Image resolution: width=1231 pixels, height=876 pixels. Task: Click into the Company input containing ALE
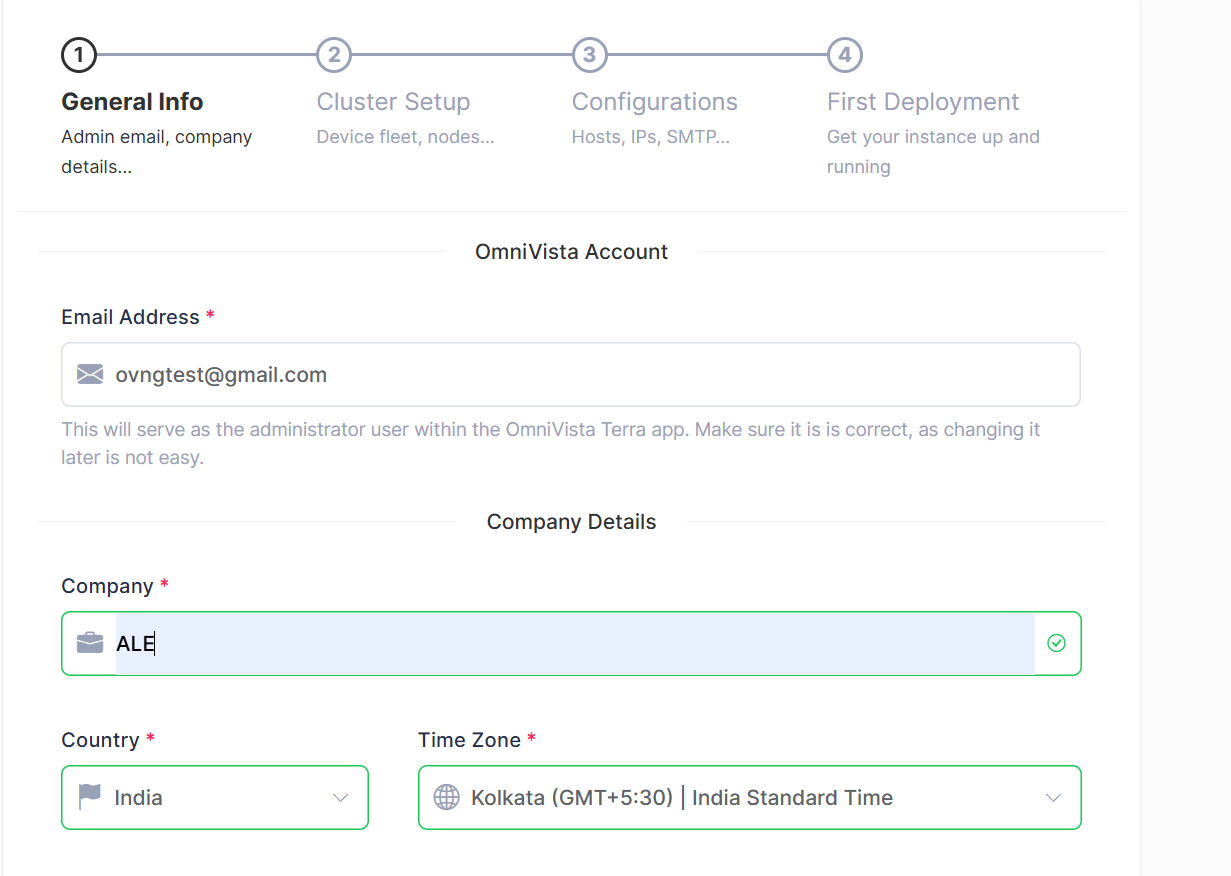coord(571,643)
